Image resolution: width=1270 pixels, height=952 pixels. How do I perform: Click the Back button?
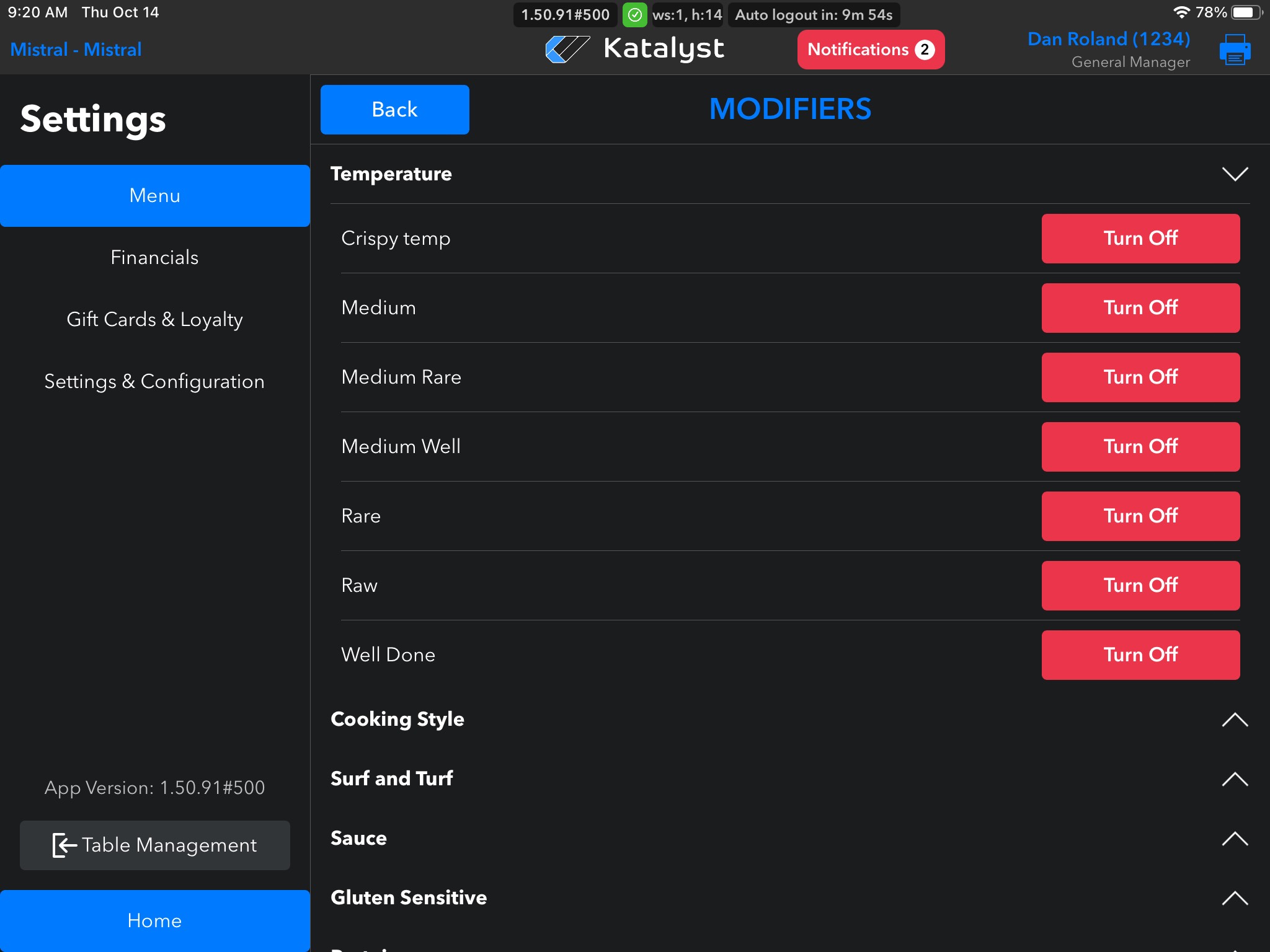click(x=394, y=110)
